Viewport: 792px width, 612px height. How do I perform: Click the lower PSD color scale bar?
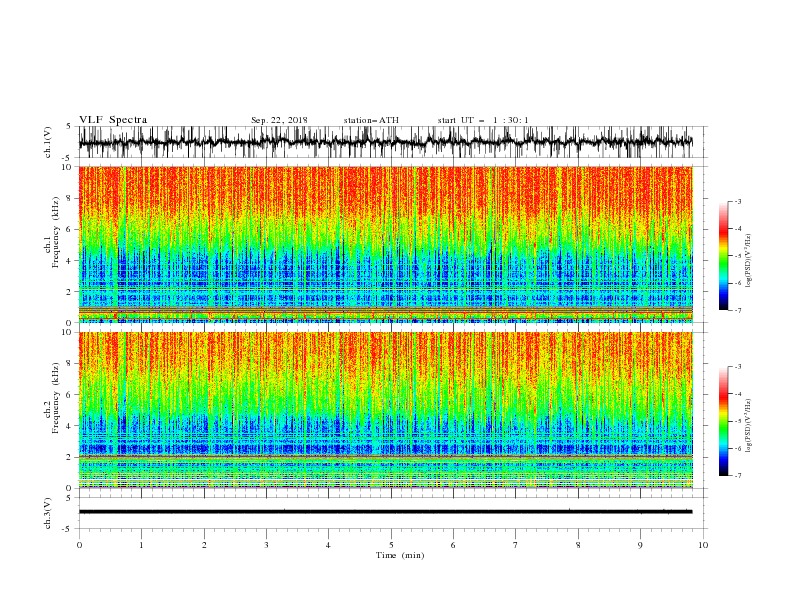click(x=723, y=421)
